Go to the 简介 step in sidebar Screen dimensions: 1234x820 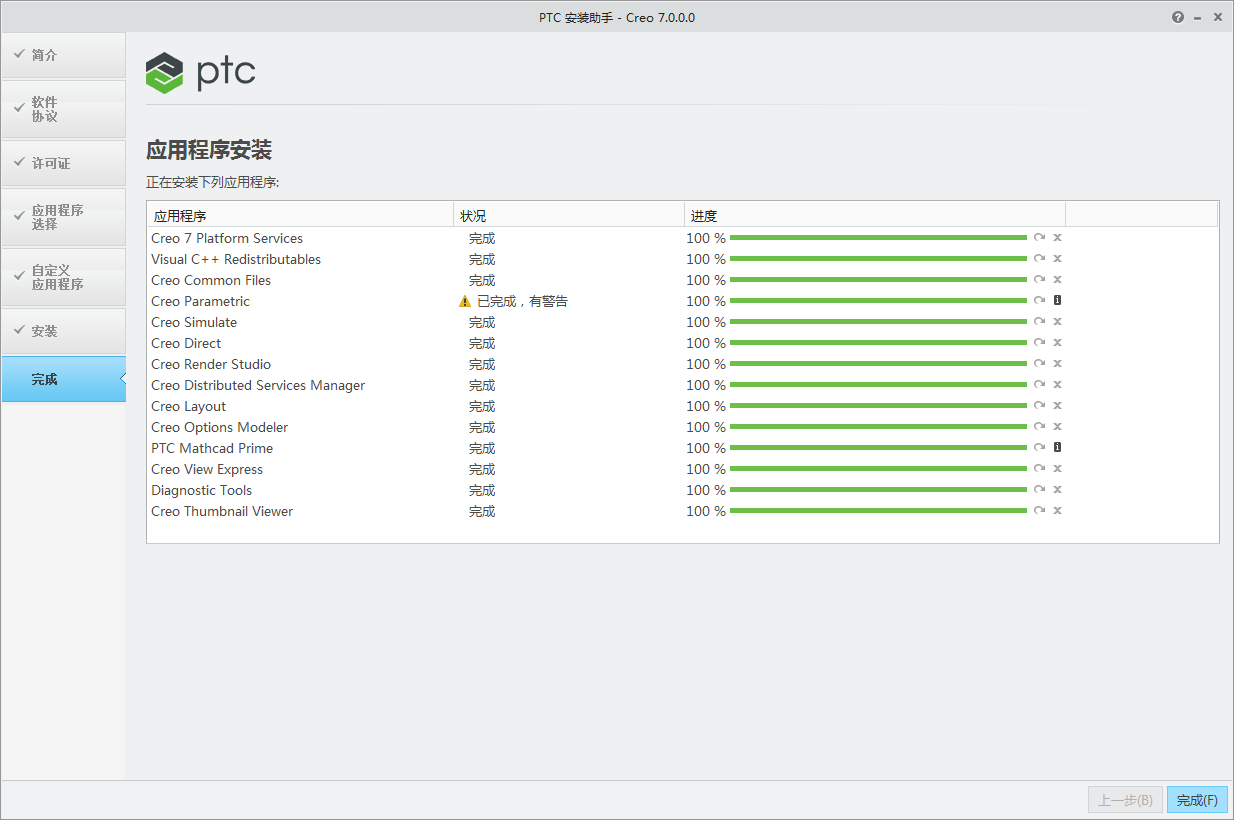[x=63, y=55]
